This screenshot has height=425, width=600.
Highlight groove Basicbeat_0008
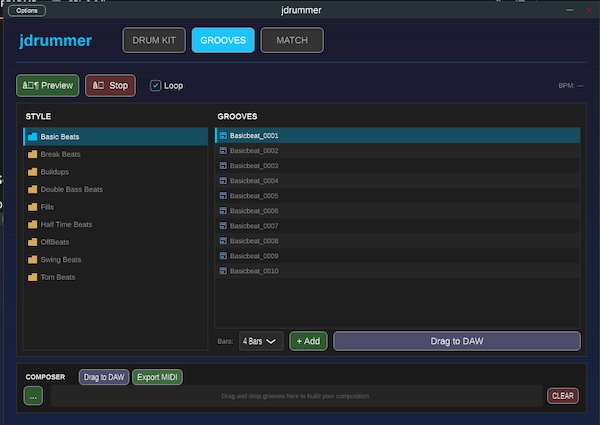tap(398, 241)
